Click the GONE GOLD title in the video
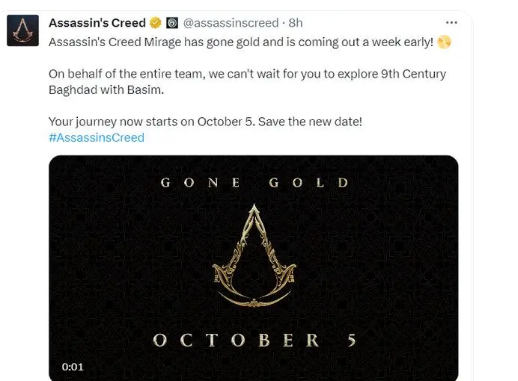 (254, 183)
